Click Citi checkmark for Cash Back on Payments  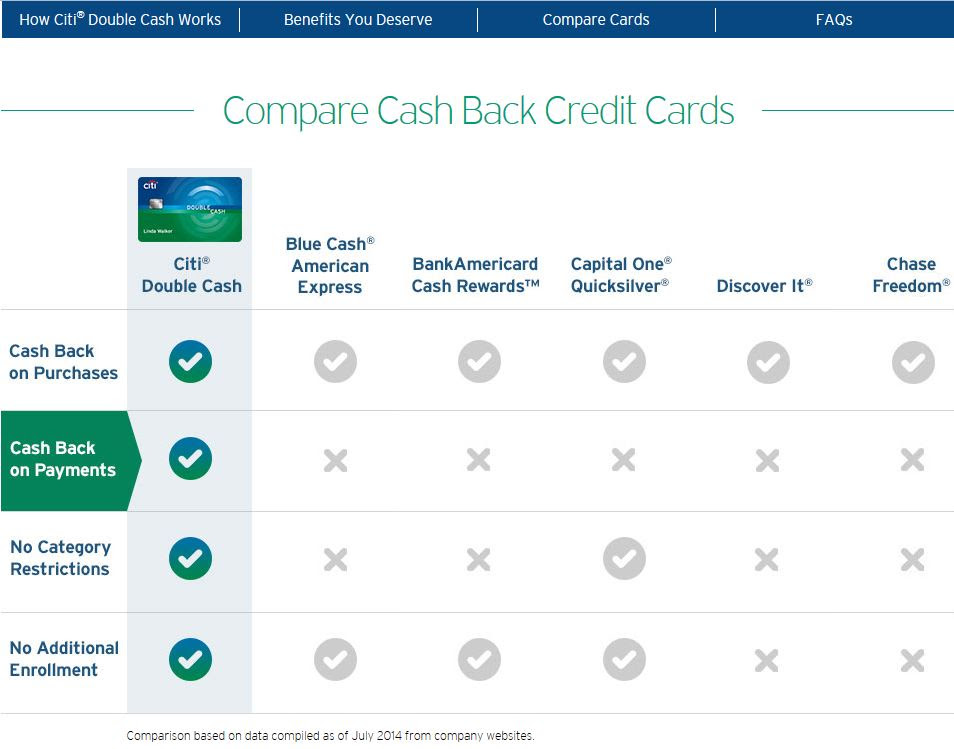tap(190, 458)
